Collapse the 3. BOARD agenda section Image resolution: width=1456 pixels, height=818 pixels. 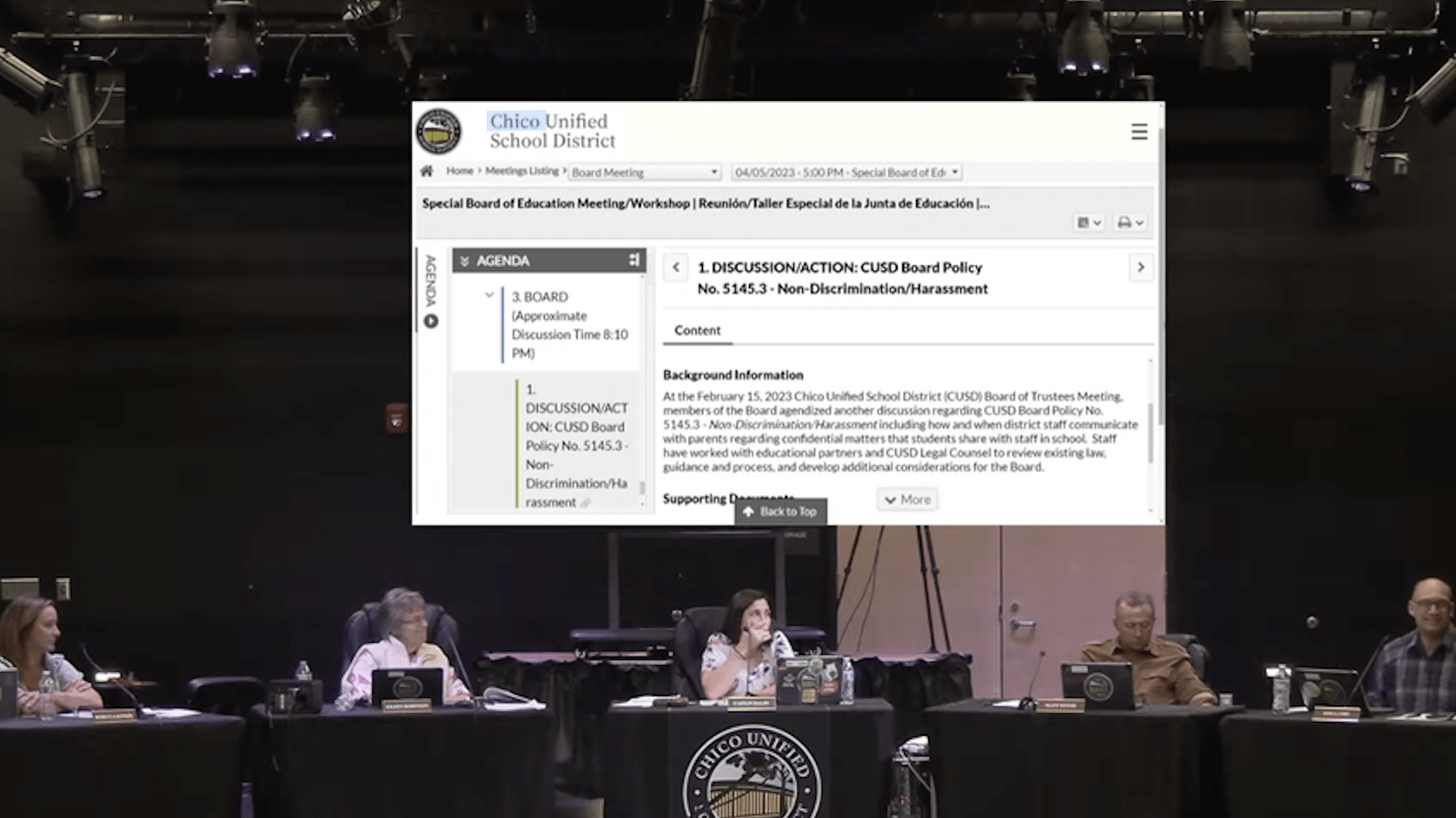(489, 296)
